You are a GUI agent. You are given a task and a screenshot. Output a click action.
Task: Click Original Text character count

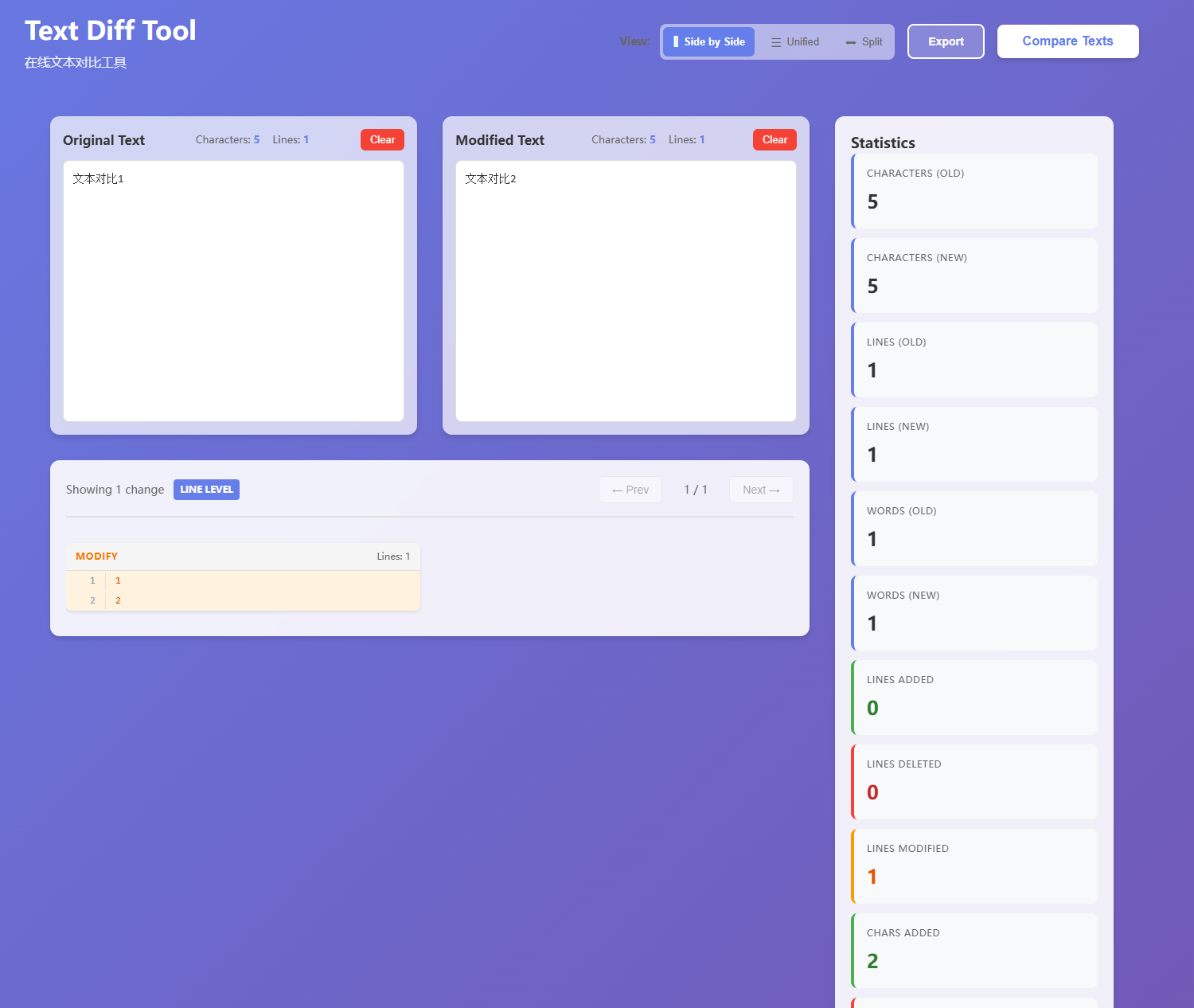click(228, 139)
